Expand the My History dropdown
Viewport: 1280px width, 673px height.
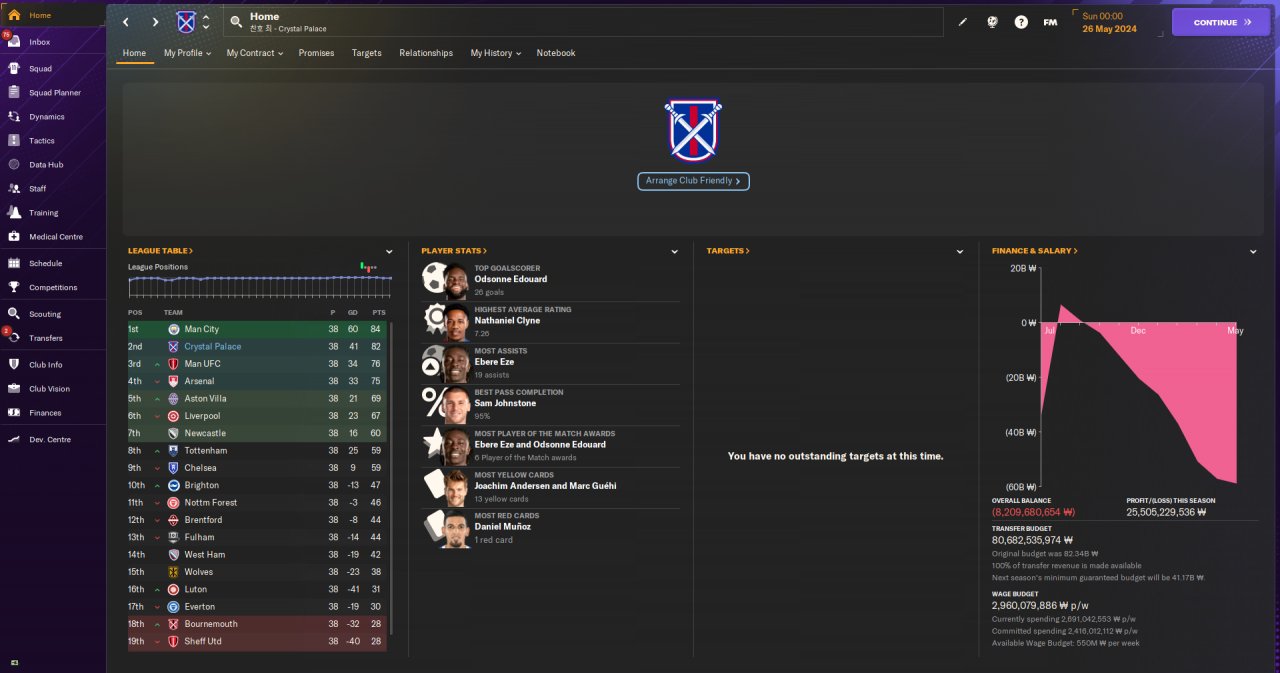pos(496,53)
